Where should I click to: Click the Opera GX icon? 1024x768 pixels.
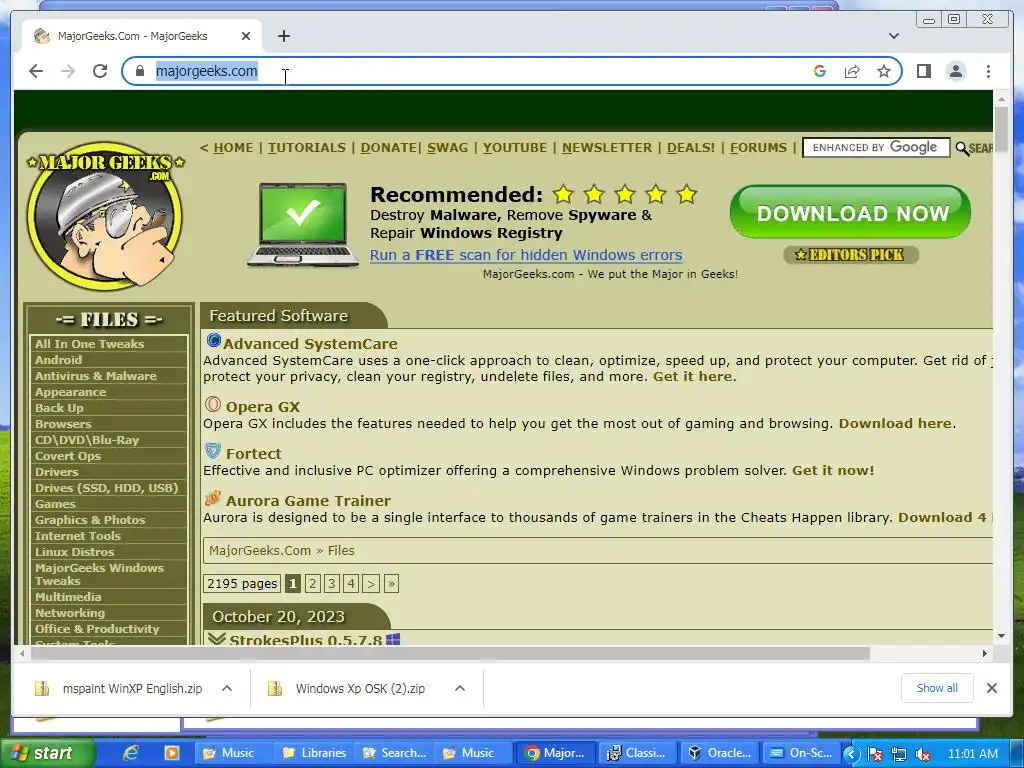213,404
